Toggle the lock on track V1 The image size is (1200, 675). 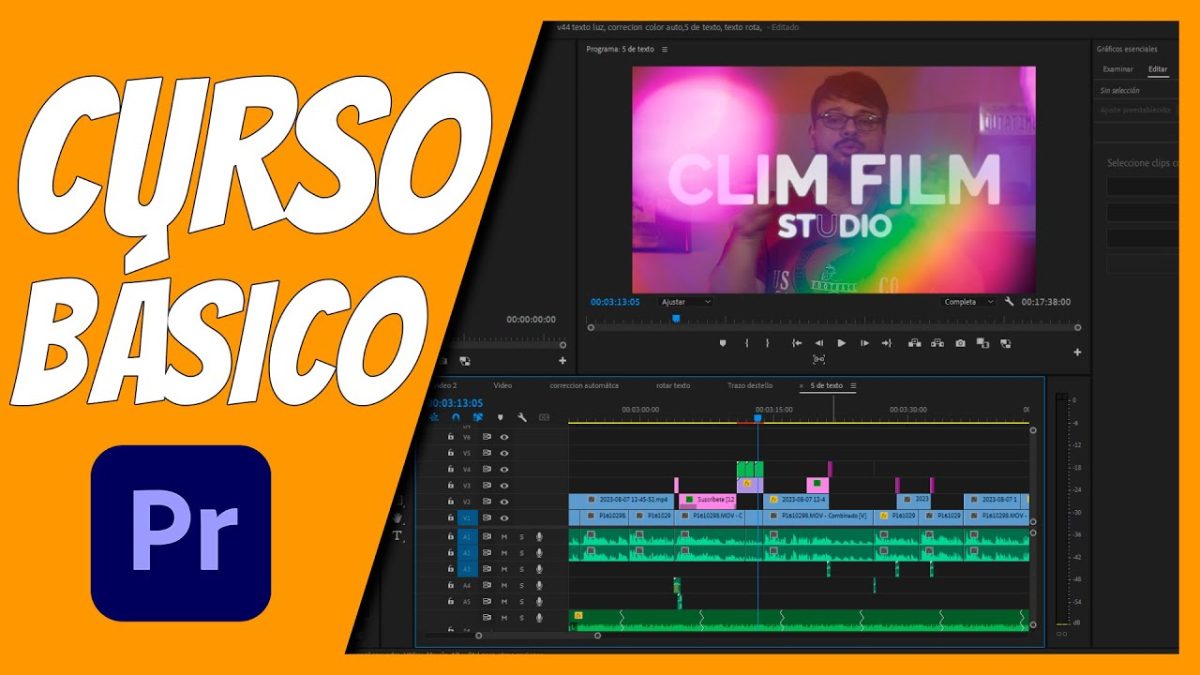(x=451, y=518)
